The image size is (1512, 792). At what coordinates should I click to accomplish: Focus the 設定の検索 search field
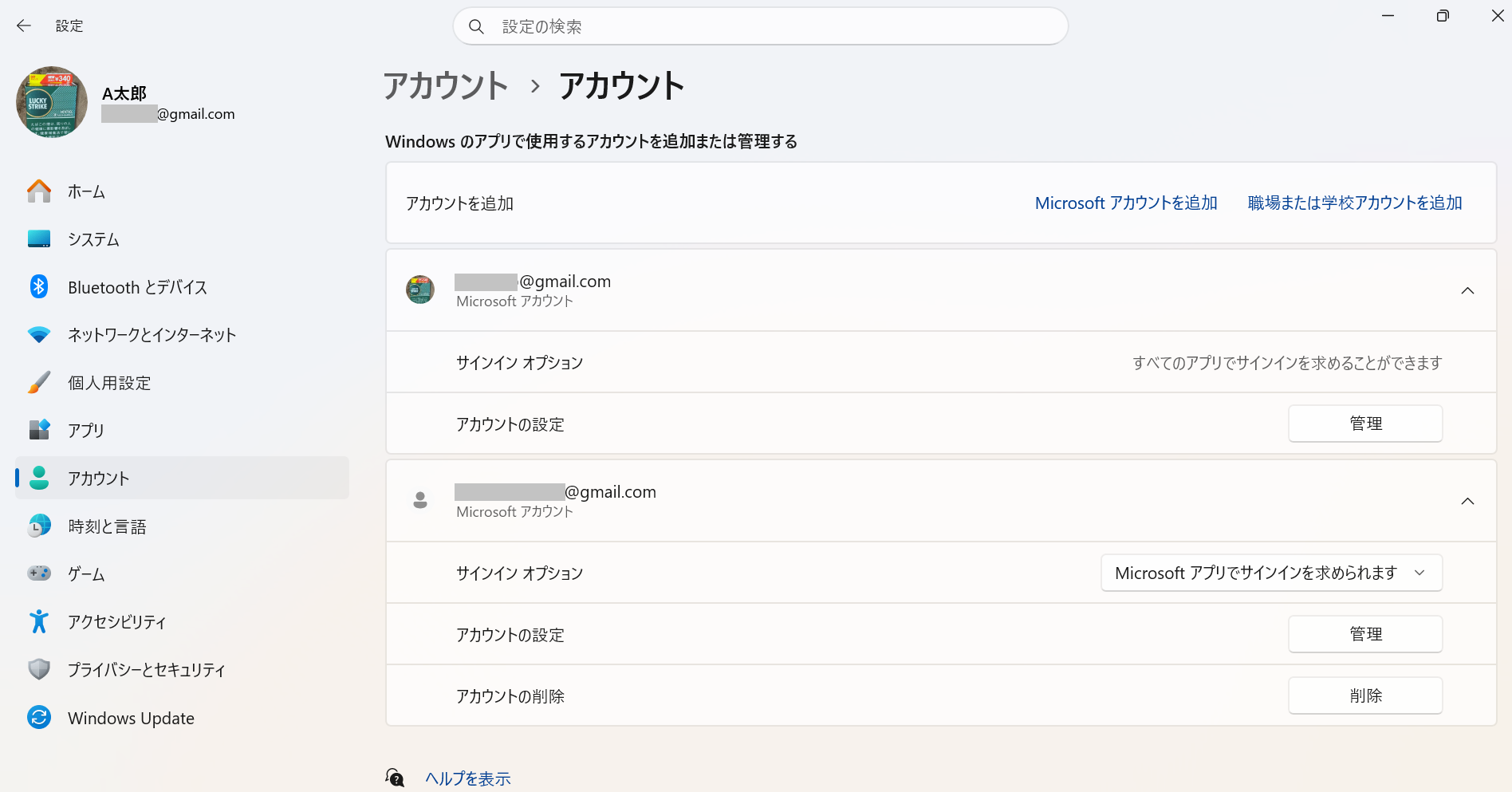click(761, 26)
